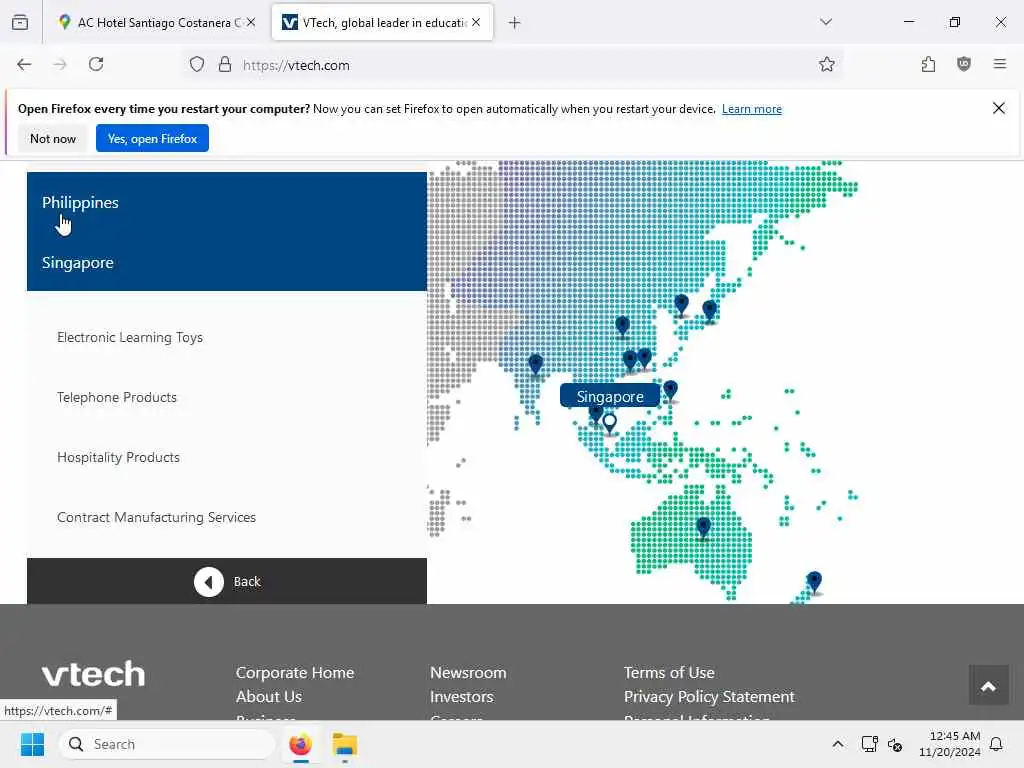This screenshot has height=768, width=1024.
Task: Open Newsroom footer link
Action: click(x=468, y=673)
